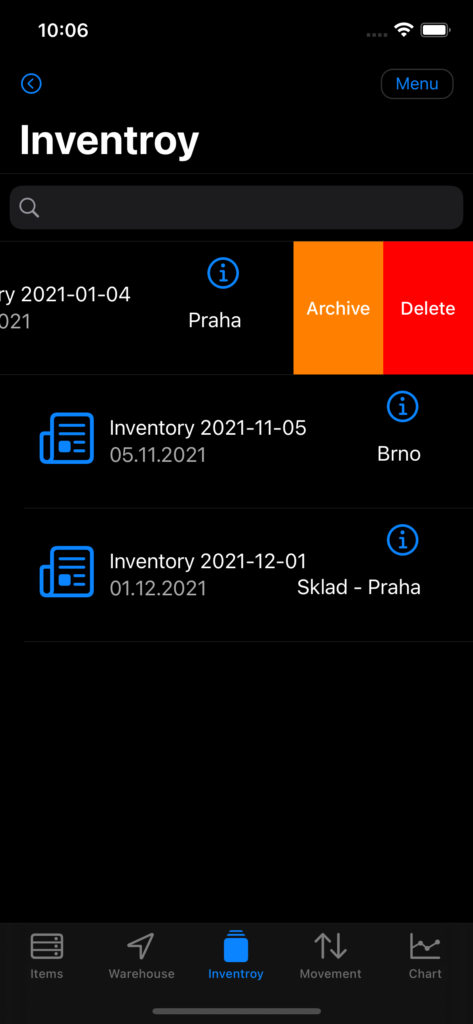
Task: Open the Menu button
Action: [x=417, y=84]
